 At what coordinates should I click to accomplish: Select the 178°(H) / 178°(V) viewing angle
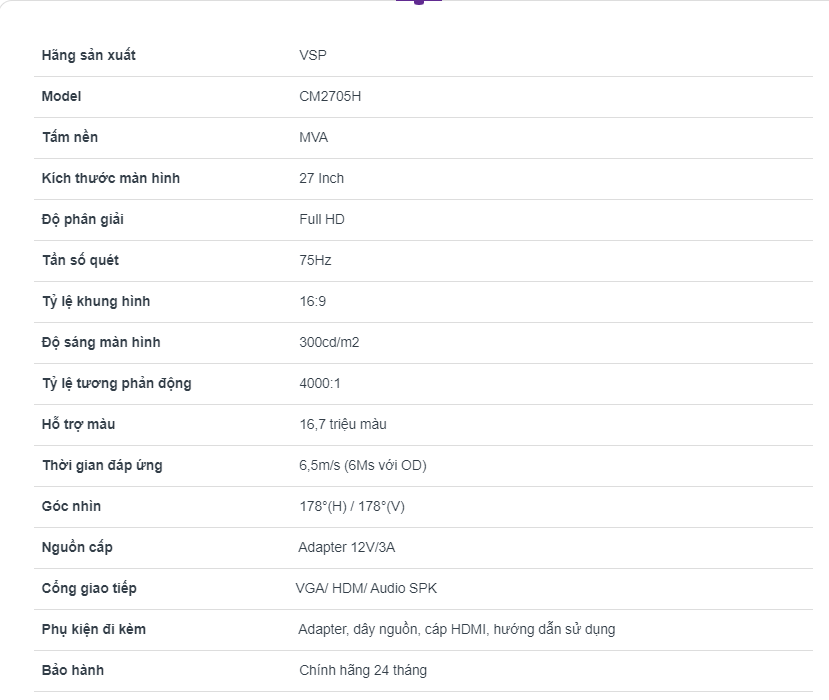click(352, 506)
